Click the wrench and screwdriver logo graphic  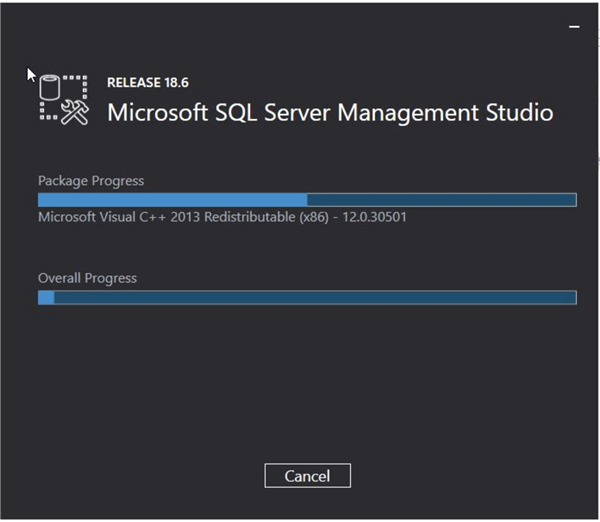click(75, 112)
